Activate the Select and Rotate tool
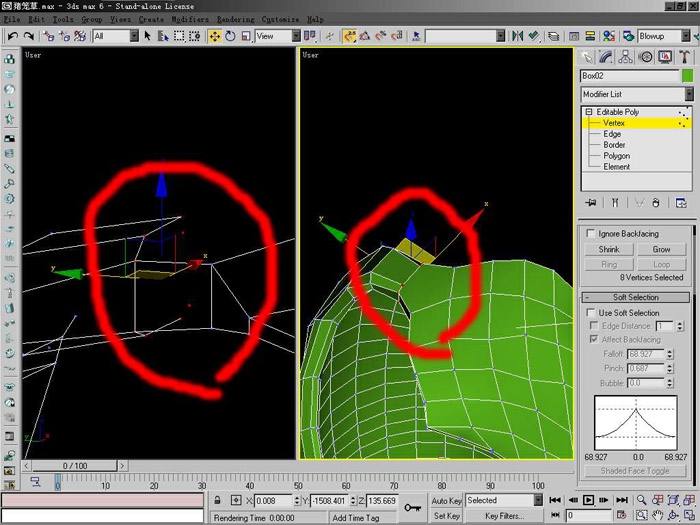The height and width of the screenshot is (525, 700). pos(230,36)
